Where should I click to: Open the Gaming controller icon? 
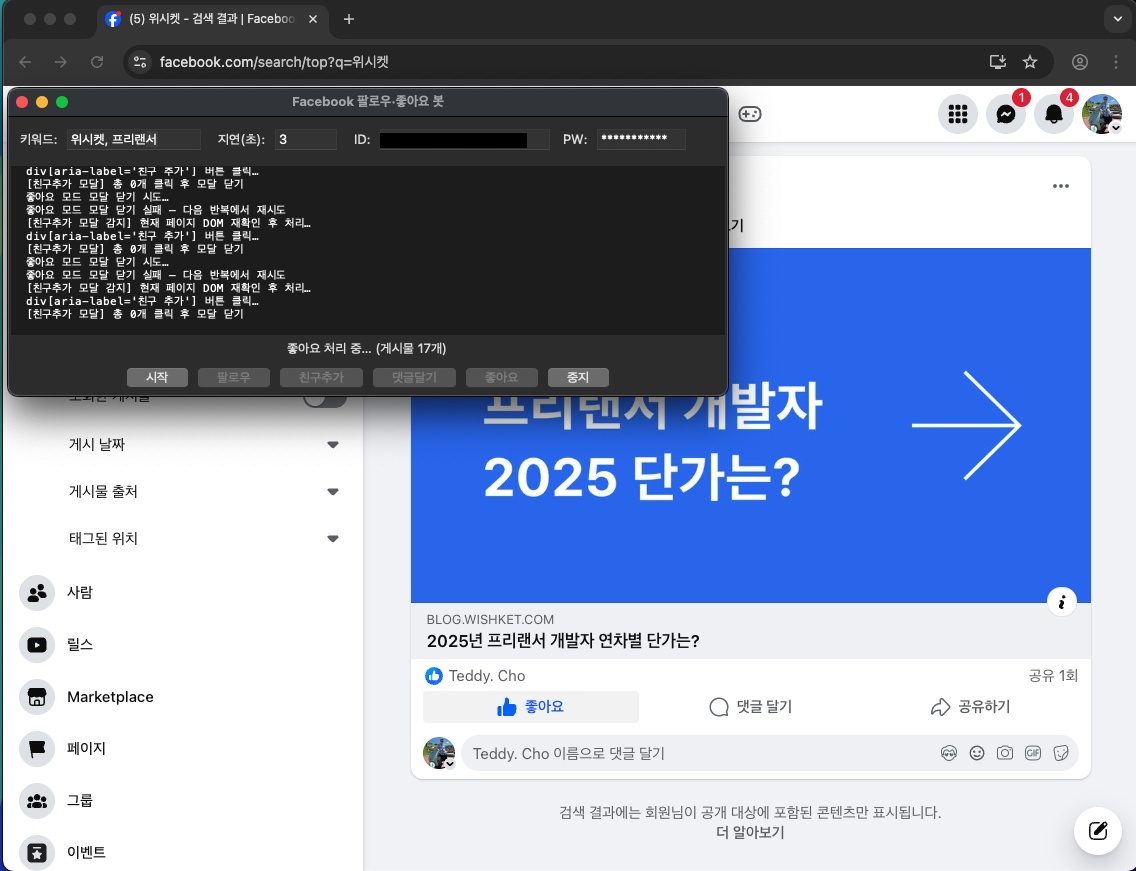click(750, 114)
